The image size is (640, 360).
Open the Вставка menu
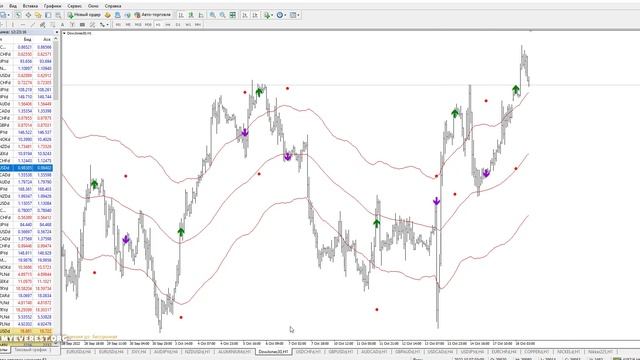point(30,6)
